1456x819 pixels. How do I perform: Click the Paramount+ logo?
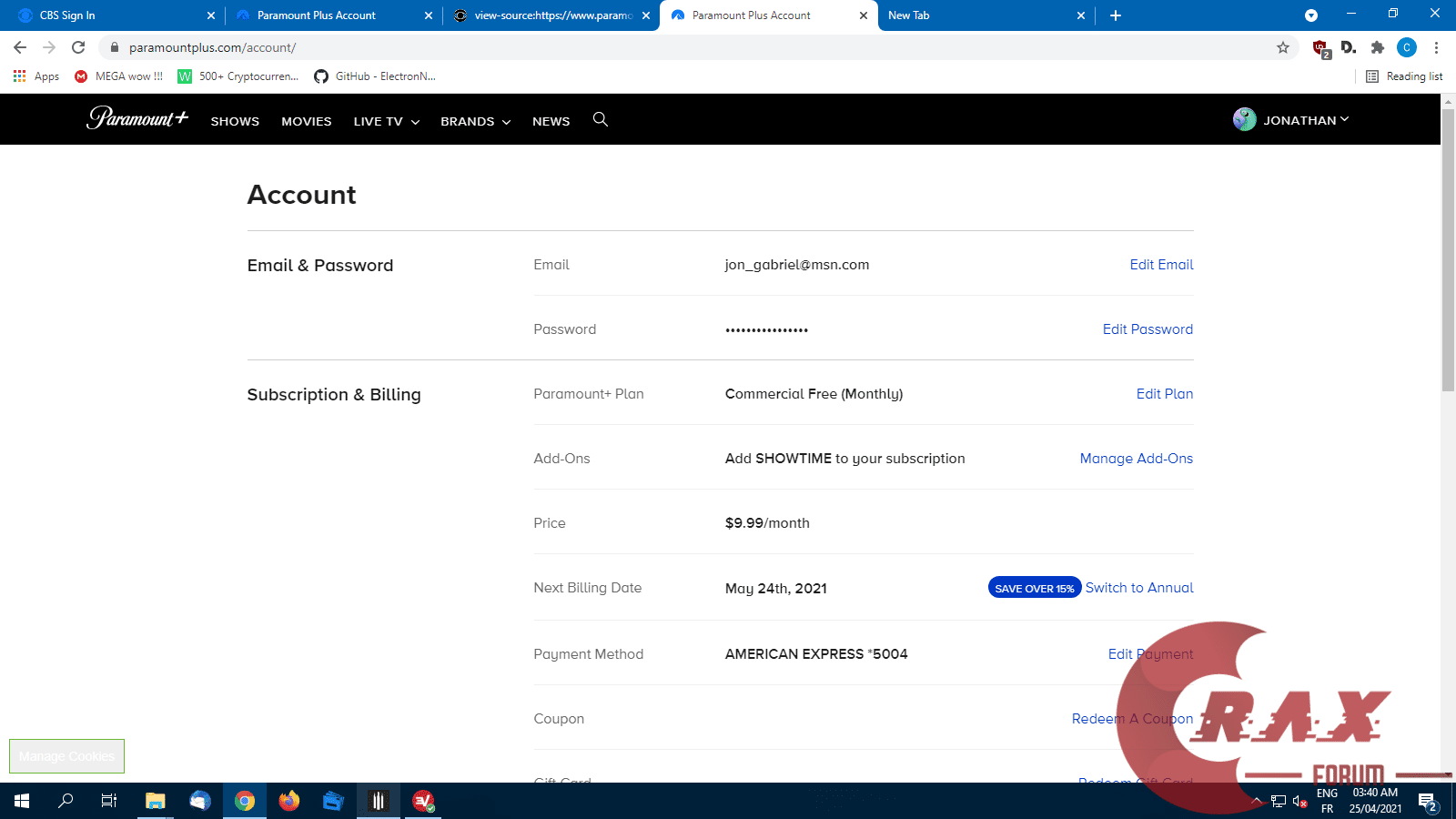[137, 118]
